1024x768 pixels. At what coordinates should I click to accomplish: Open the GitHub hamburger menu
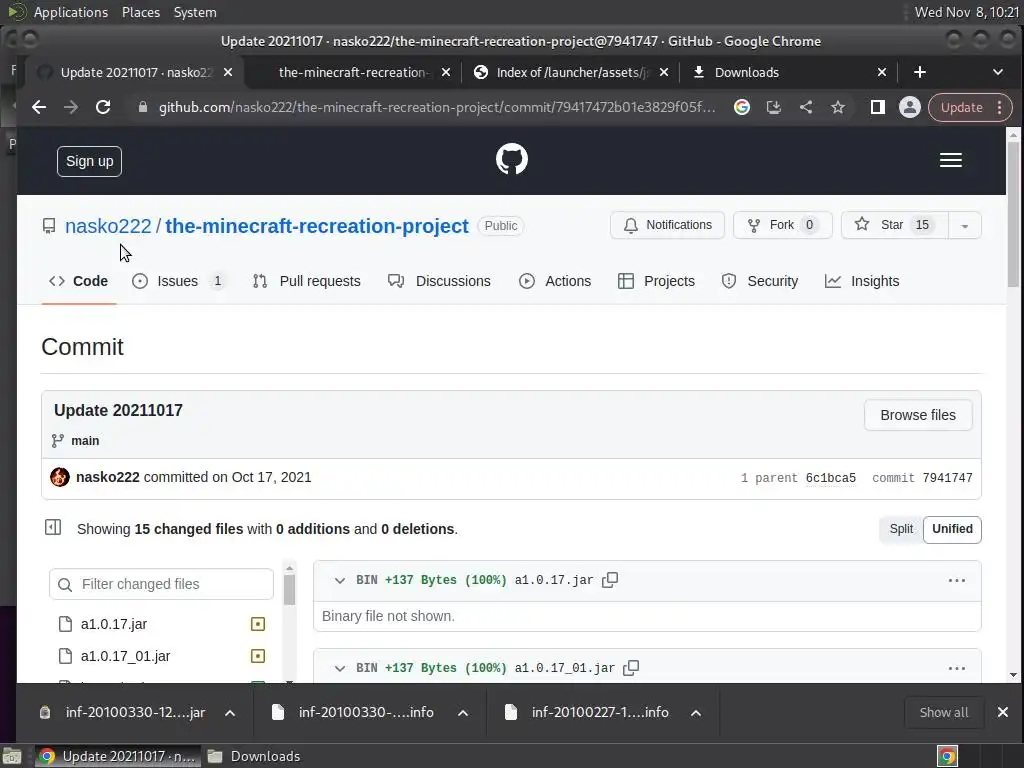tap(951, 160)
